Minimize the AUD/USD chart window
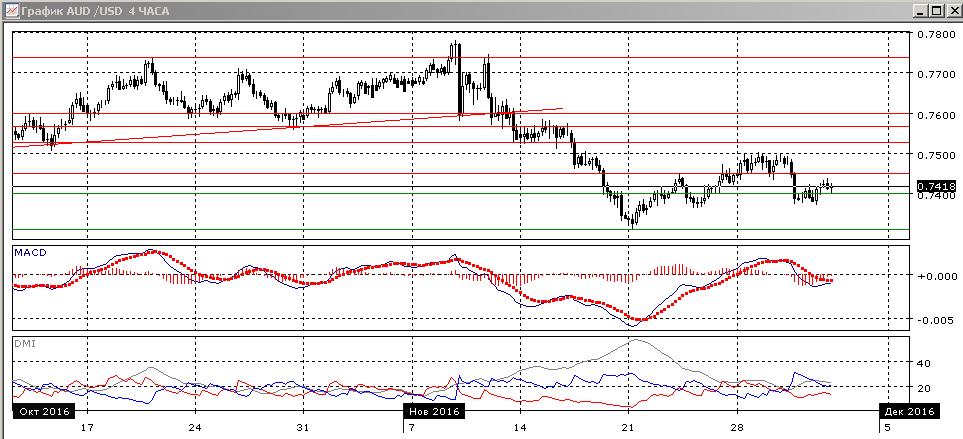The image size is (963, 439). (921, 10)
